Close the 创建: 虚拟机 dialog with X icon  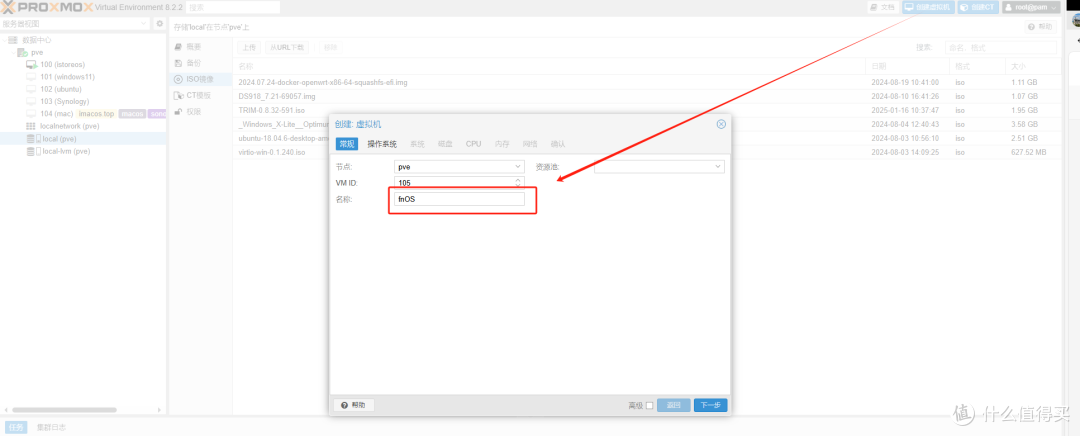(720, 124)
